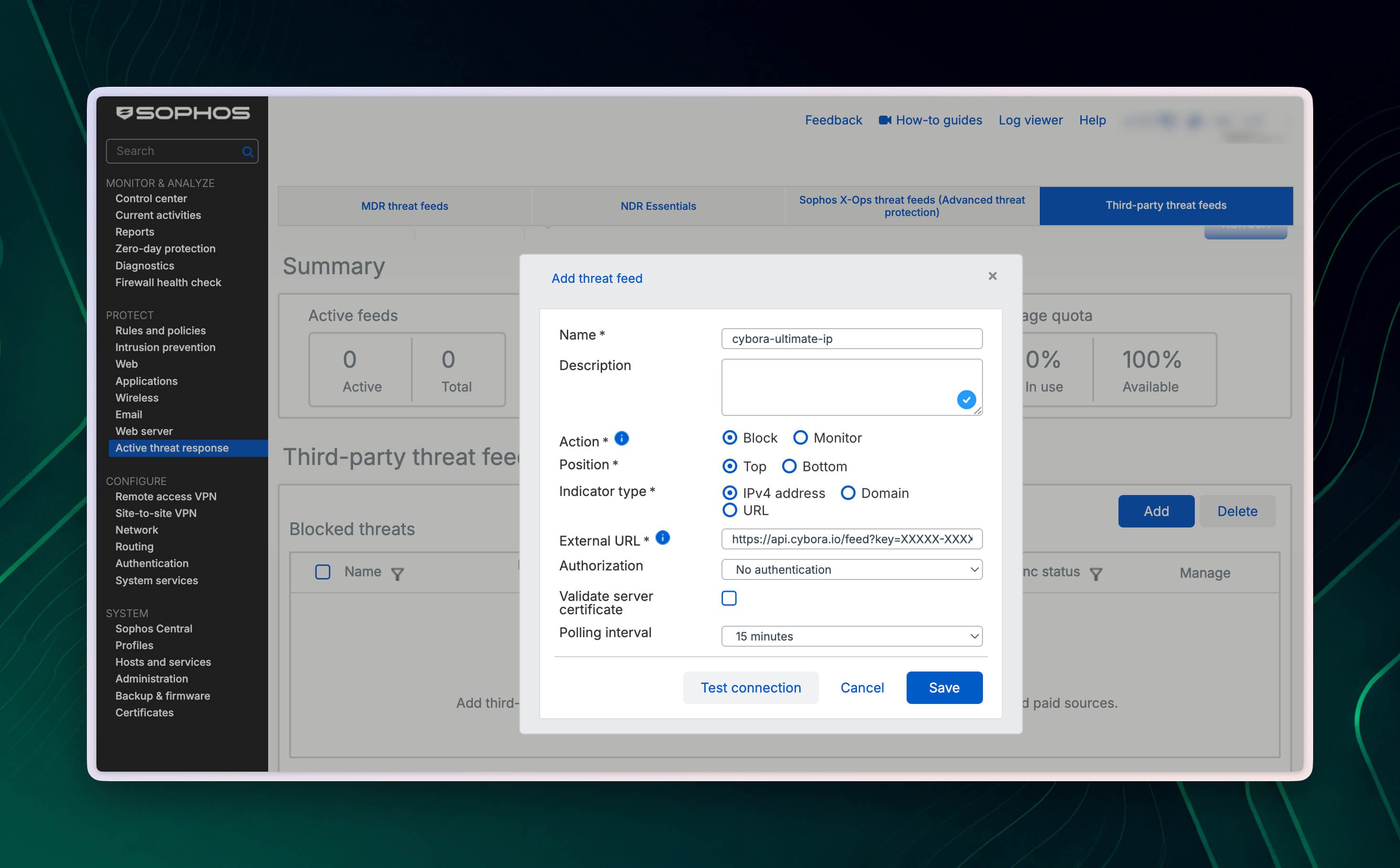This screenshot has height=868, width=1400.
Task: Switch to MDR threat feeds tab
Action: 404,206
